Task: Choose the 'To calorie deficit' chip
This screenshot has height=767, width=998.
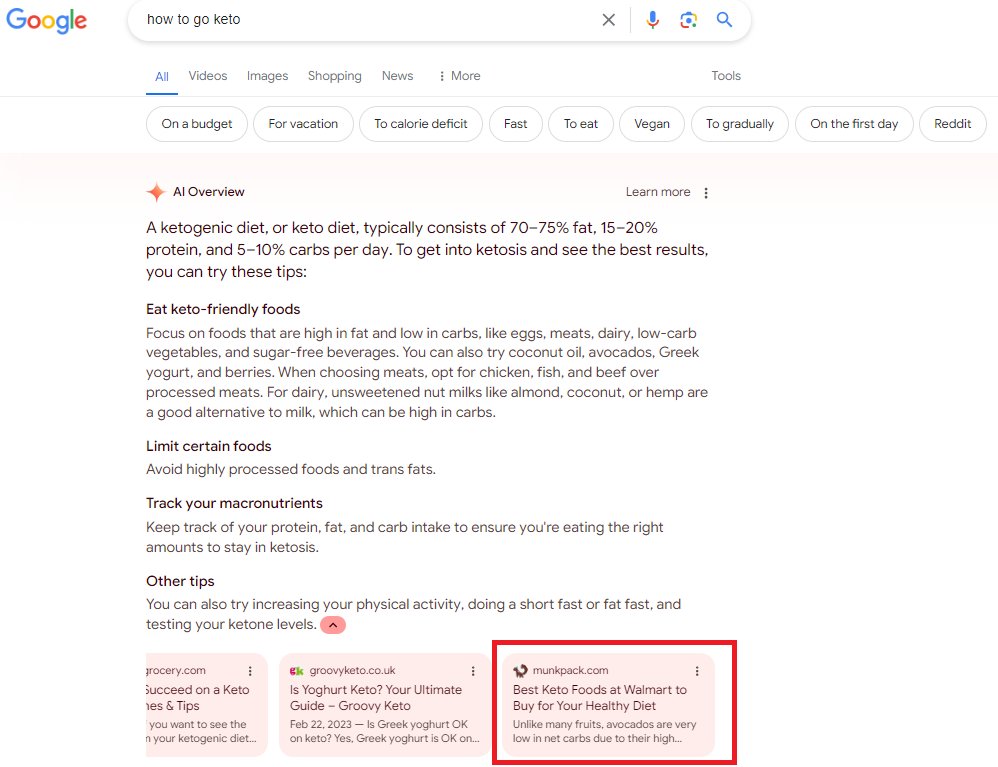Action: point(421,123)
